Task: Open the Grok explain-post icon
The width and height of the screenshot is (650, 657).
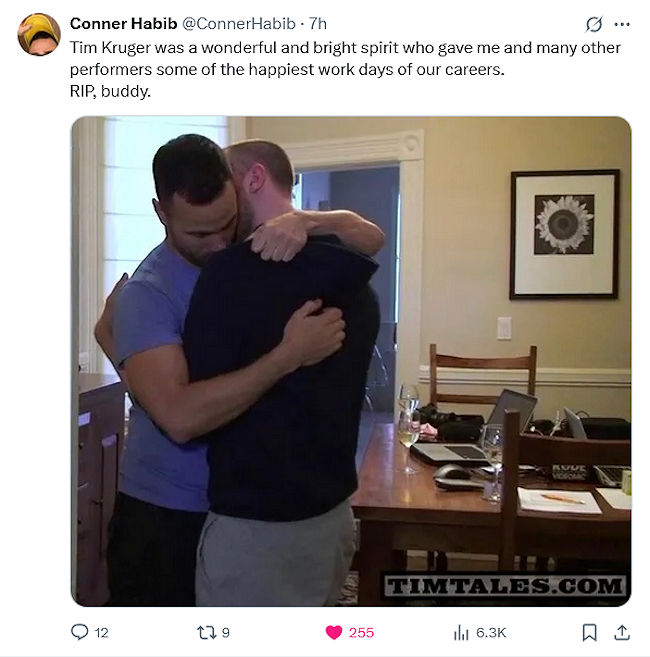Action: tap(594, 24)
